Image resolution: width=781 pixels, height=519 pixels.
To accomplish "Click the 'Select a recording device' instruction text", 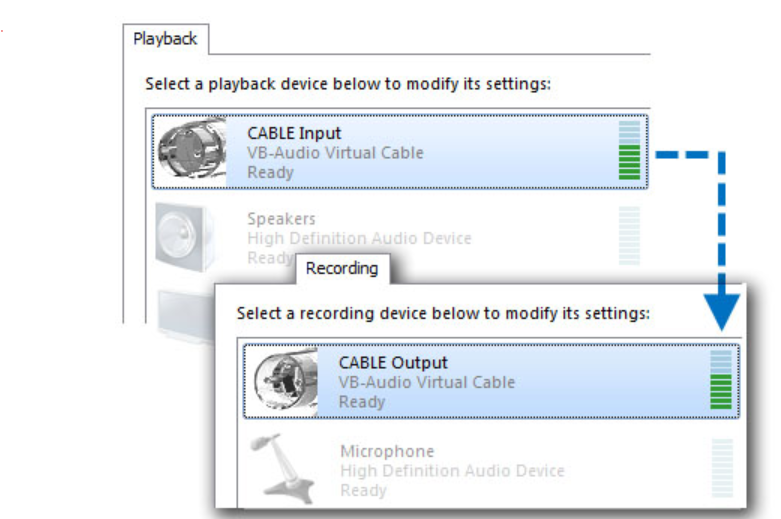I will [x=443, y=313].
